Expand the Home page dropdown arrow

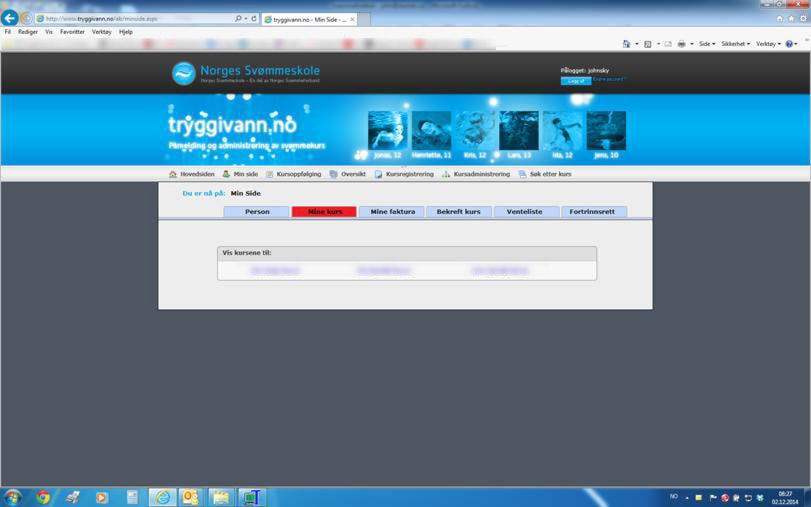(637, 44)
